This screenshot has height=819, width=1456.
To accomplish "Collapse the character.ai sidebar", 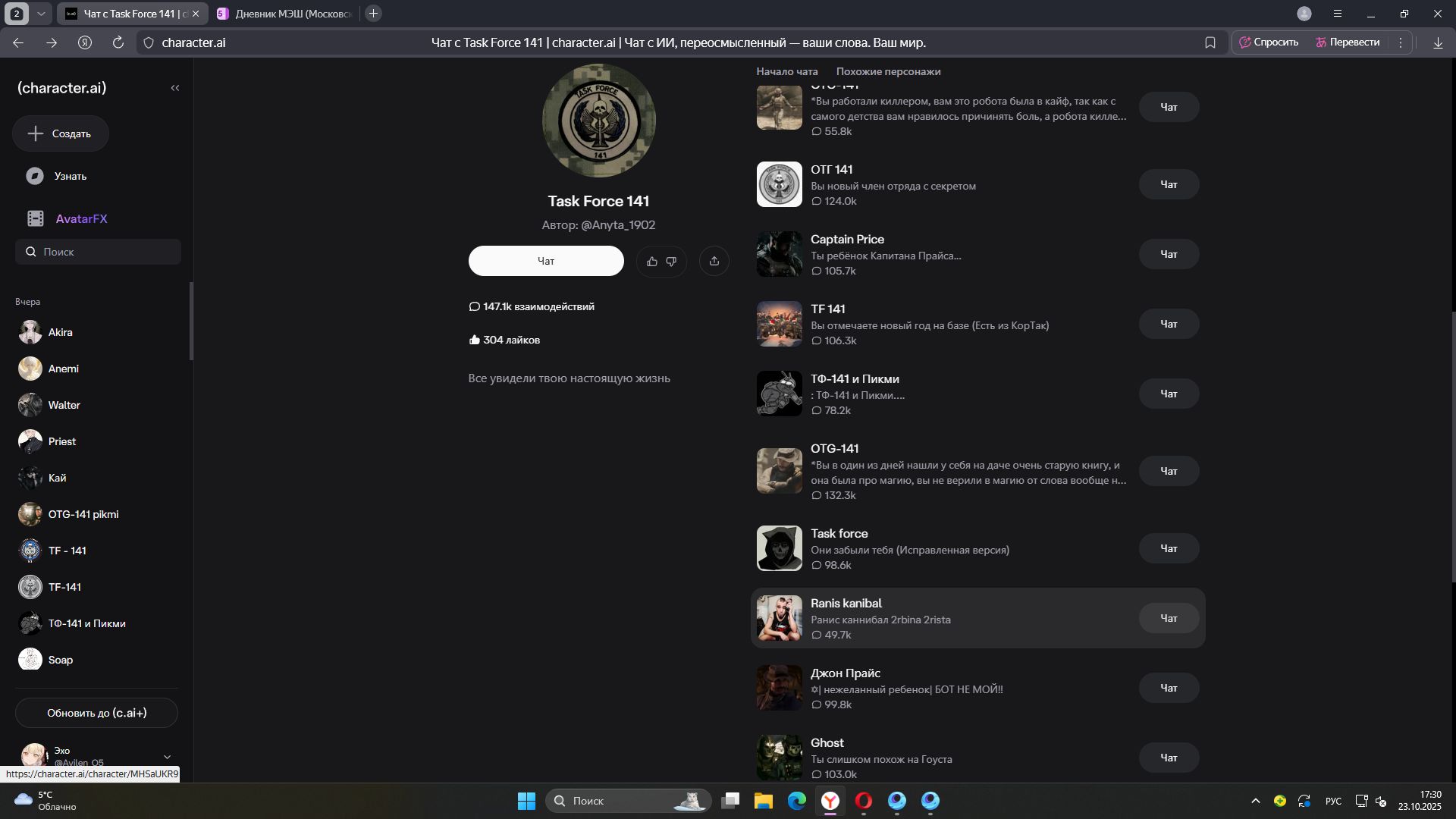I will (175, 88).
